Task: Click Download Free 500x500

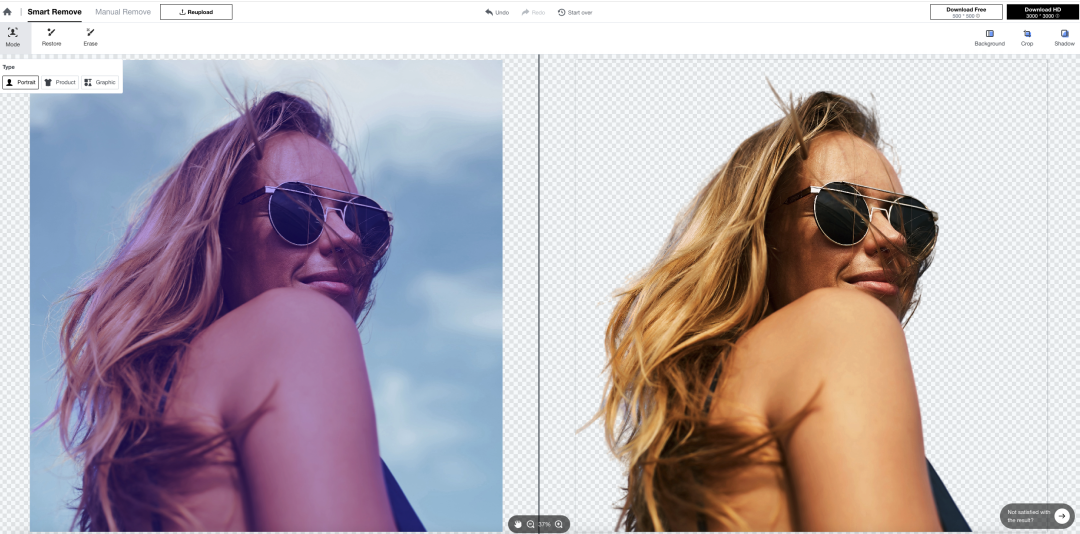Action: coord(966,12)
